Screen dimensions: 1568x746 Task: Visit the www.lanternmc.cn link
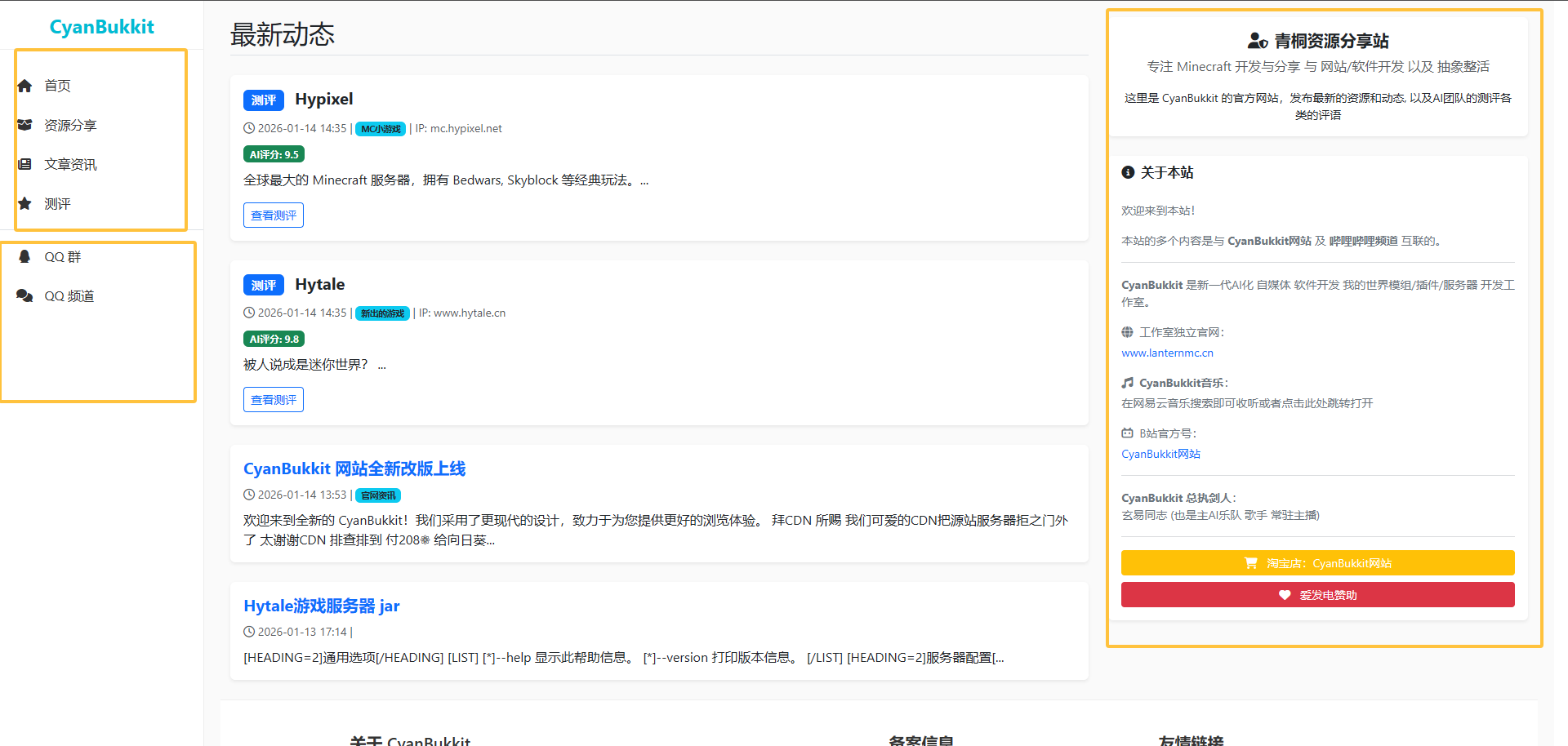pos(1167,353)
